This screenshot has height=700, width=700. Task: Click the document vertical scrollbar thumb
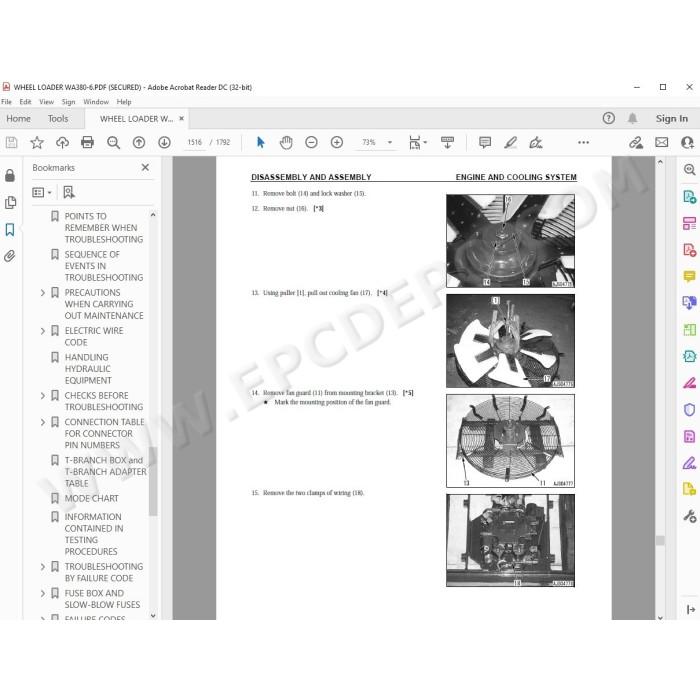[x=660, y=540]
